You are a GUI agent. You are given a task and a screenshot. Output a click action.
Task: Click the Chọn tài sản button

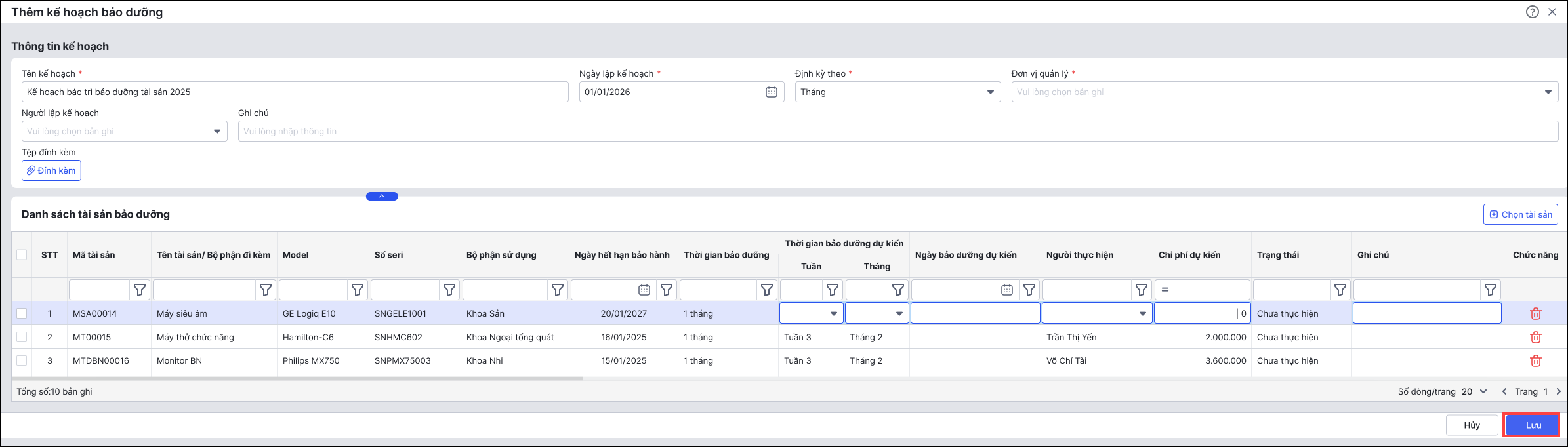tap(1520, 214)
